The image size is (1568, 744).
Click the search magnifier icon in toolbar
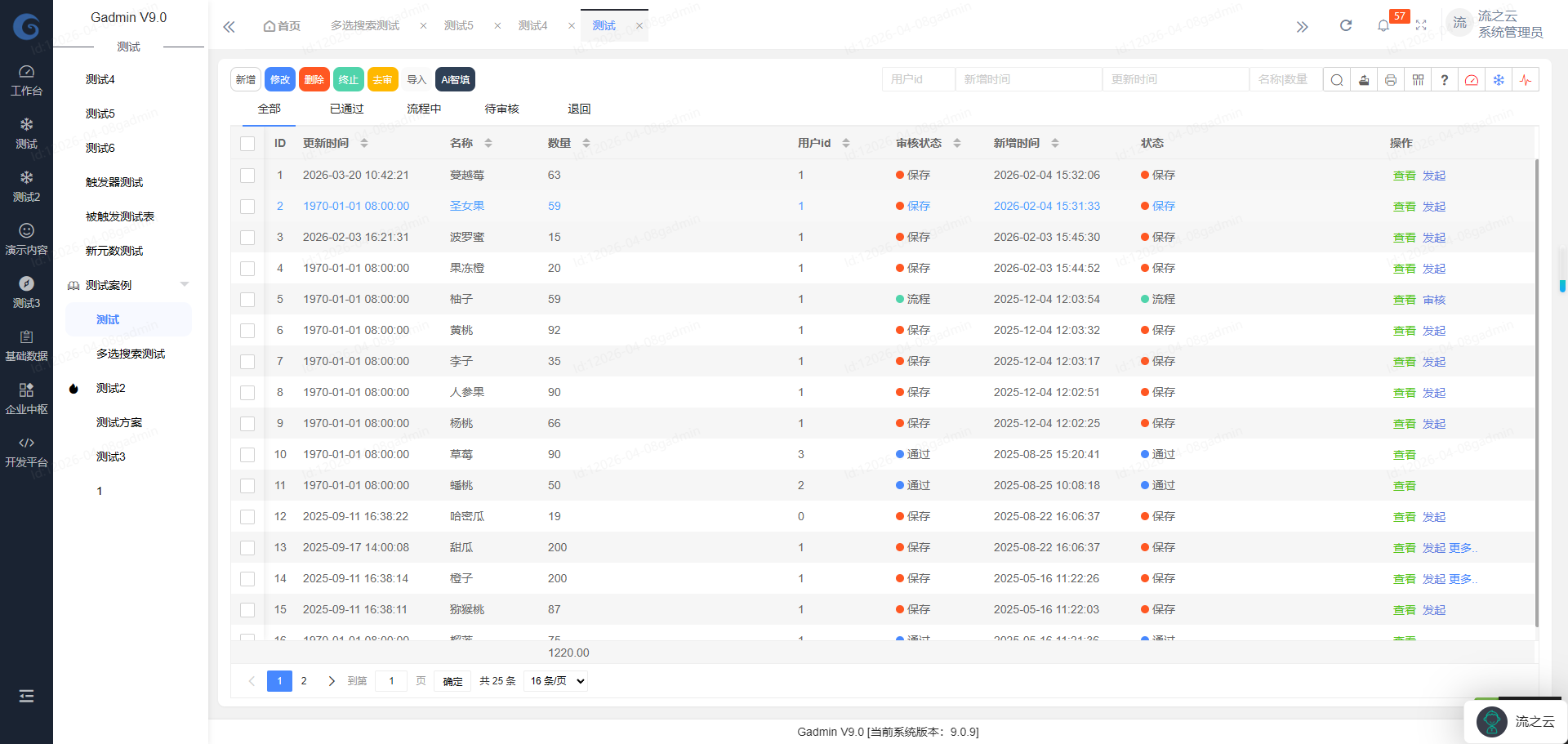coord(1337,80)
